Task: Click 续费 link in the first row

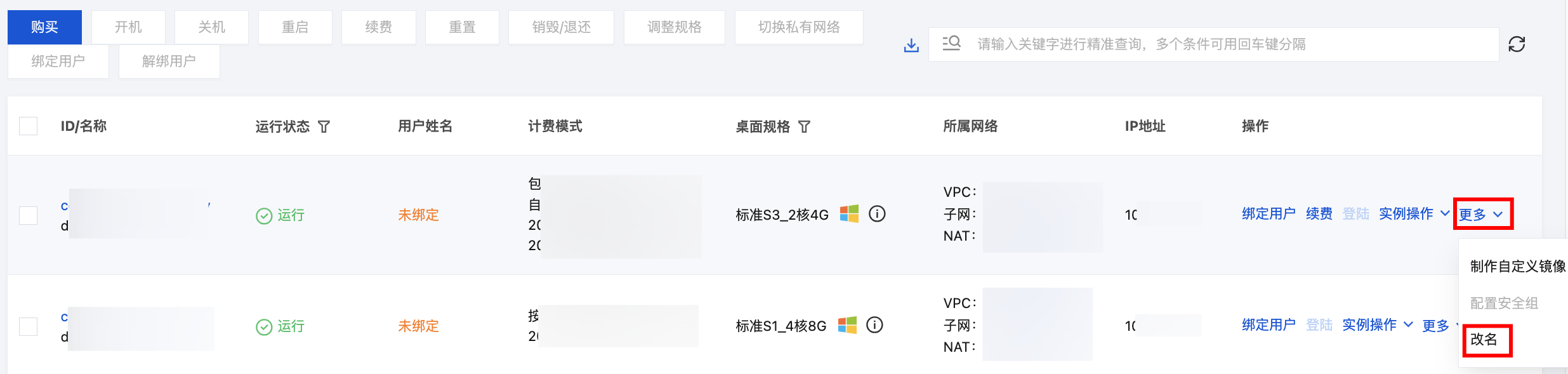Action: pos(1319,214)
